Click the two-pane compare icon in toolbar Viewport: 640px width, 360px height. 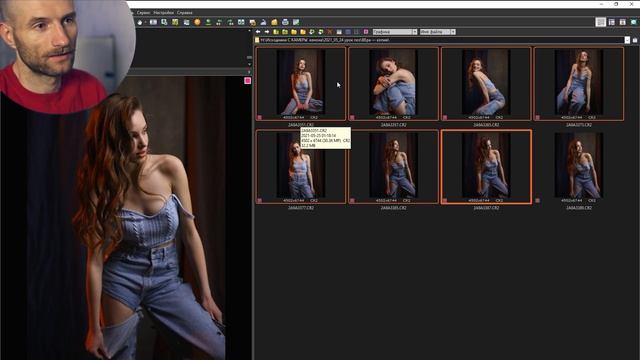tap(241, 22)
